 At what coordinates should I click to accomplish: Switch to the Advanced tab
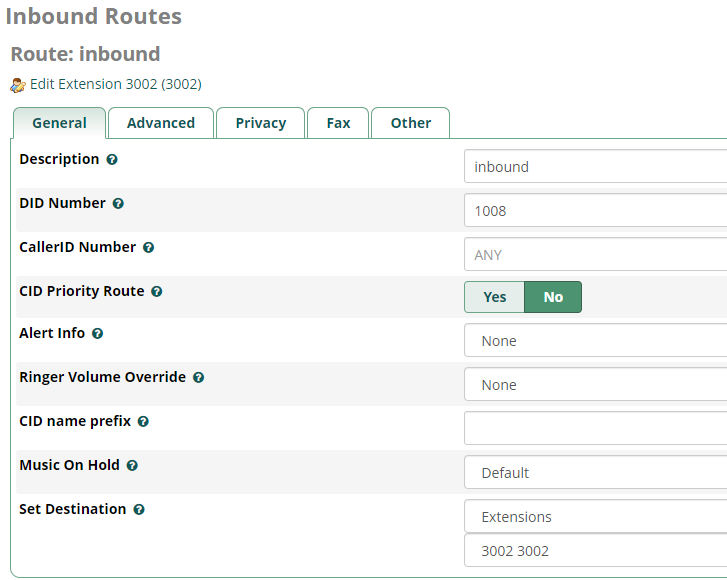click(161, 123)
